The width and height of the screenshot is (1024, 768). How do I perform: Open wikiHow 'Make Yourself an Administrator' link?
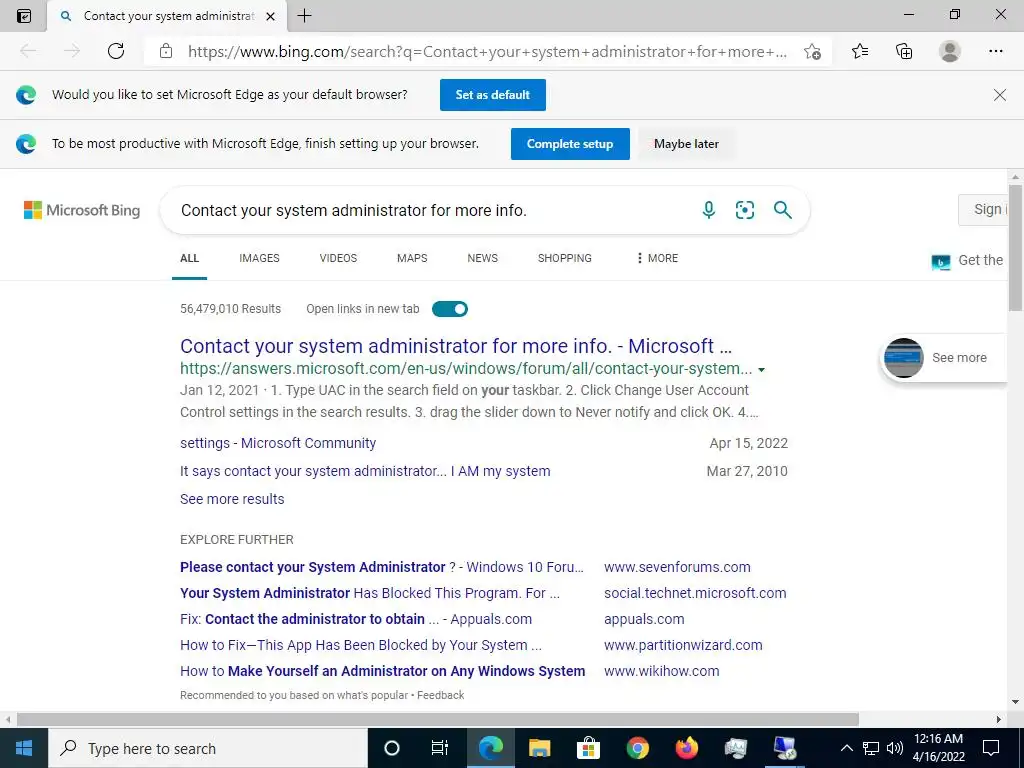383,671
